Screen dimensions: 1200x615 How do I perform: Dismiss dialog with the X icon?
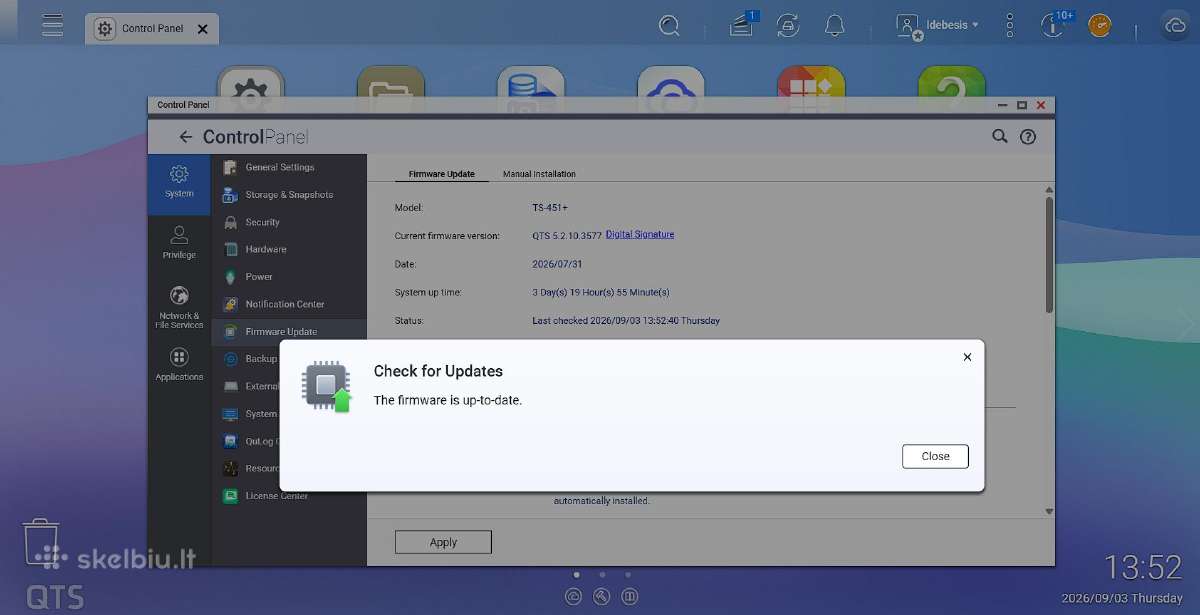pos(967,357)
